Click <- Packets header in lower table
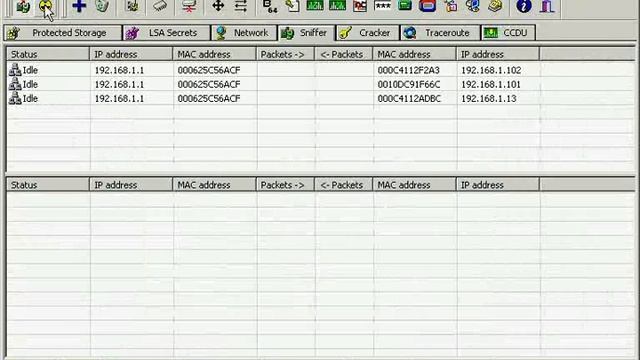The width and height of the screenshot is (640, 360). (344, 185)
